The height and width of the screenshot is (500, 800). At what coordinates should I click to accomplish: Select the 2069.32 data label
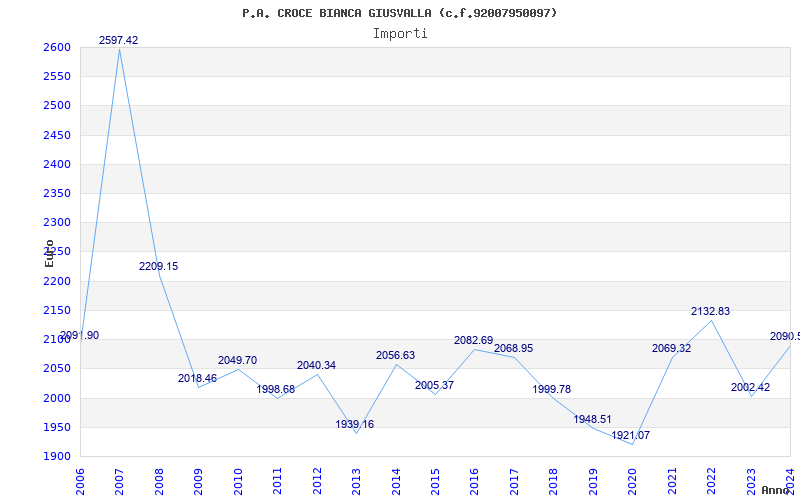pyautogui.click(x=671, y=348)
